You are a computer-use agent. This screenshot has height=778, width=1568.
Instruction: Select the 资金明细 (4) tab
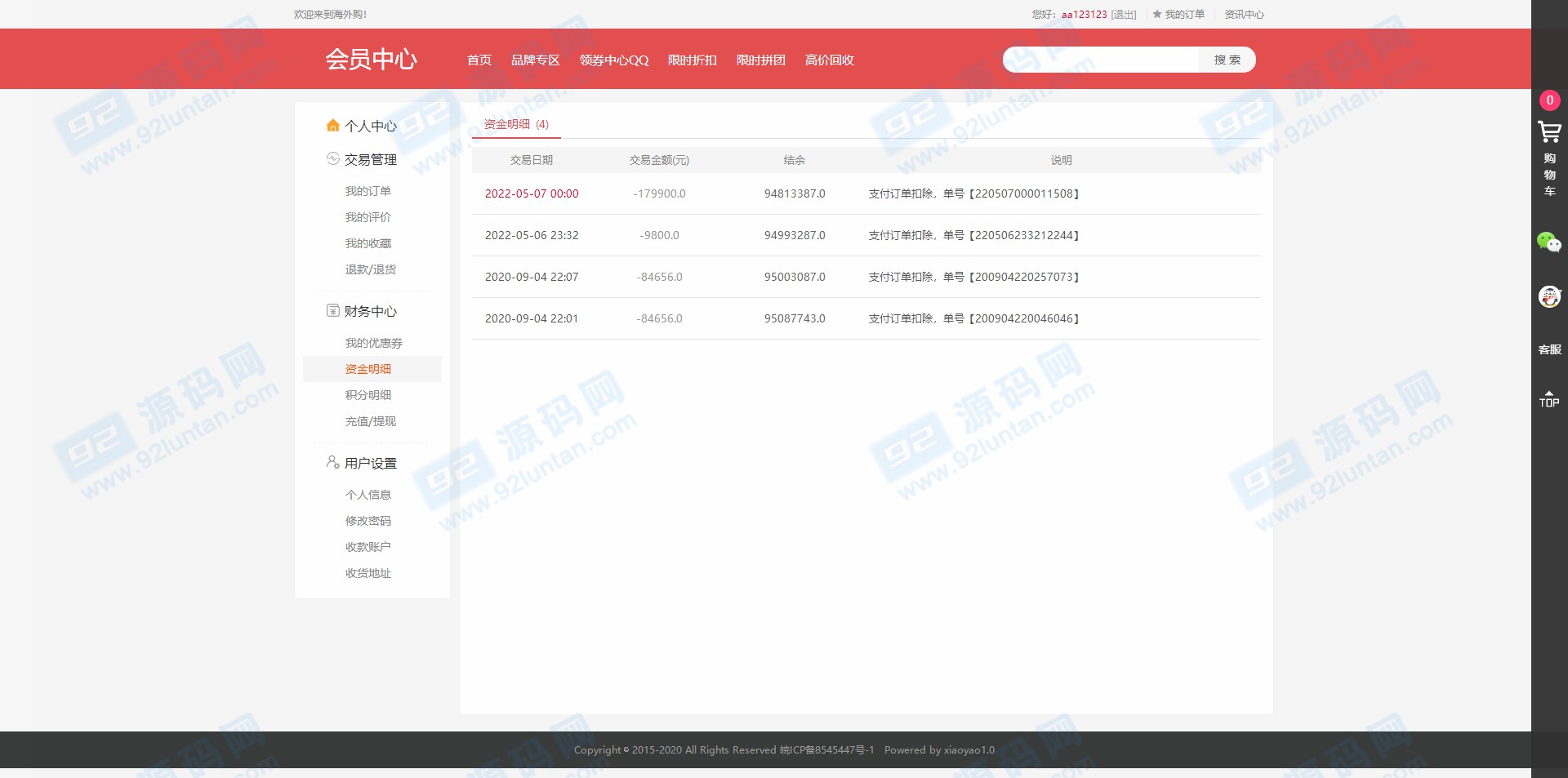tap(516, 124)
